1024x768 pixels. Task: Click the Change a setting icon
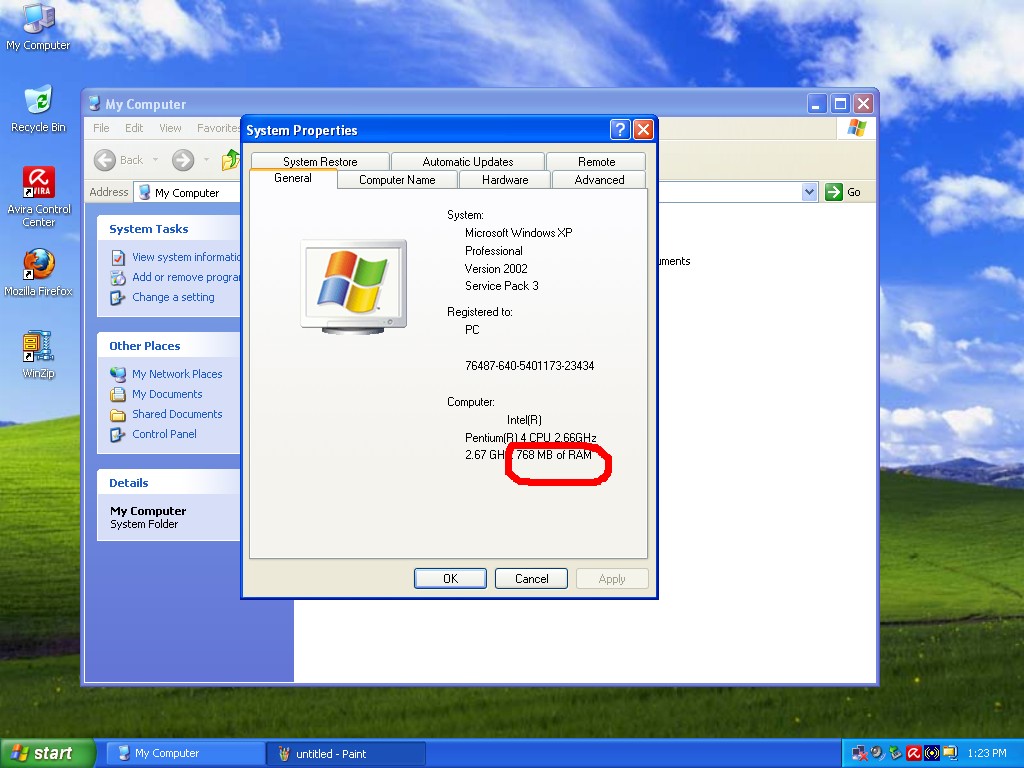118,298
